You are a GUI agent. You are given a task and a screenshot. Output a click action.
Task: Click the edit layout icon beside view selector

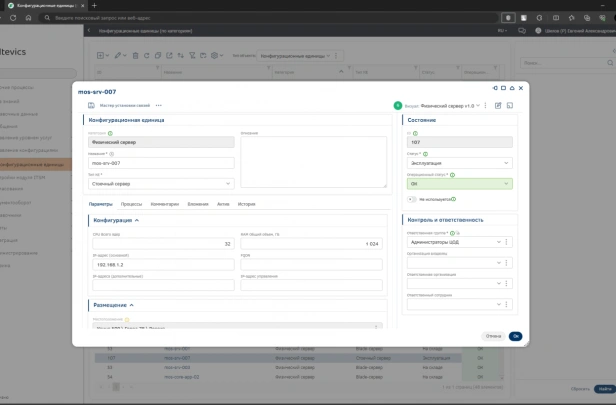[498, 105]
